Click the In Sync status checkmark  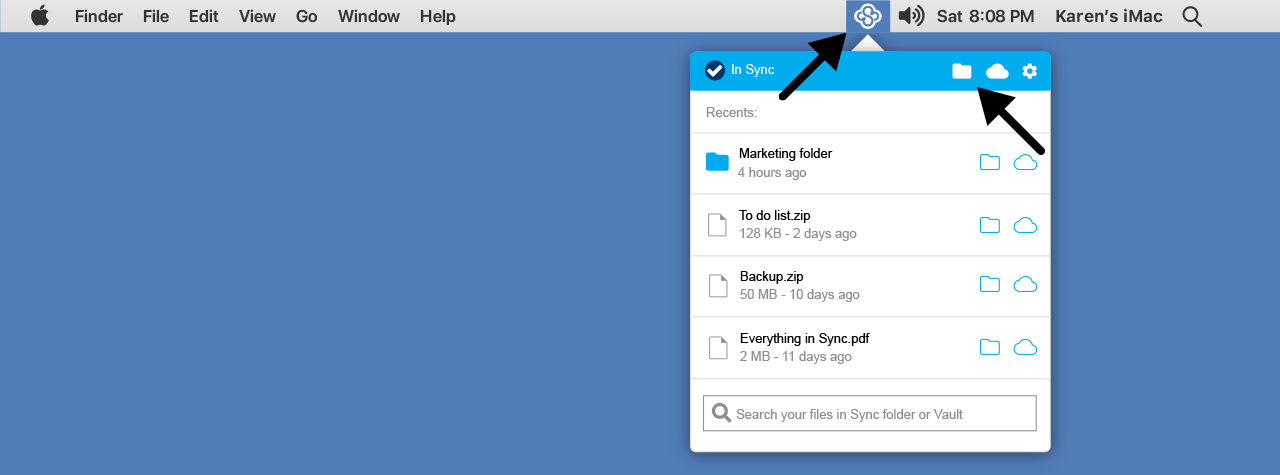(x=715, y=70)
